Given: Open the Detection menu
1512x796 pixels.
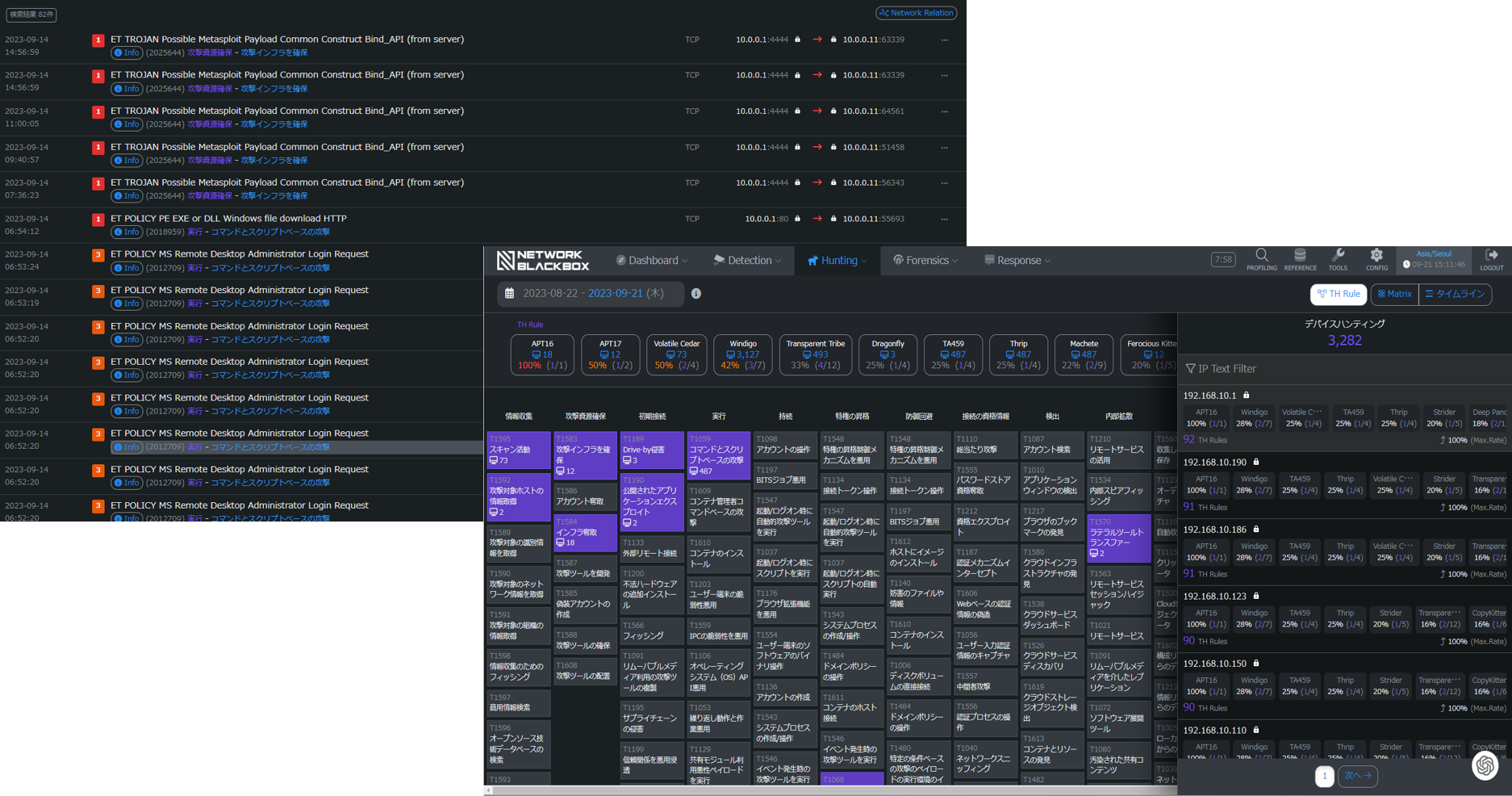Looking at the screenshot, I should click(x=747, y=261).
